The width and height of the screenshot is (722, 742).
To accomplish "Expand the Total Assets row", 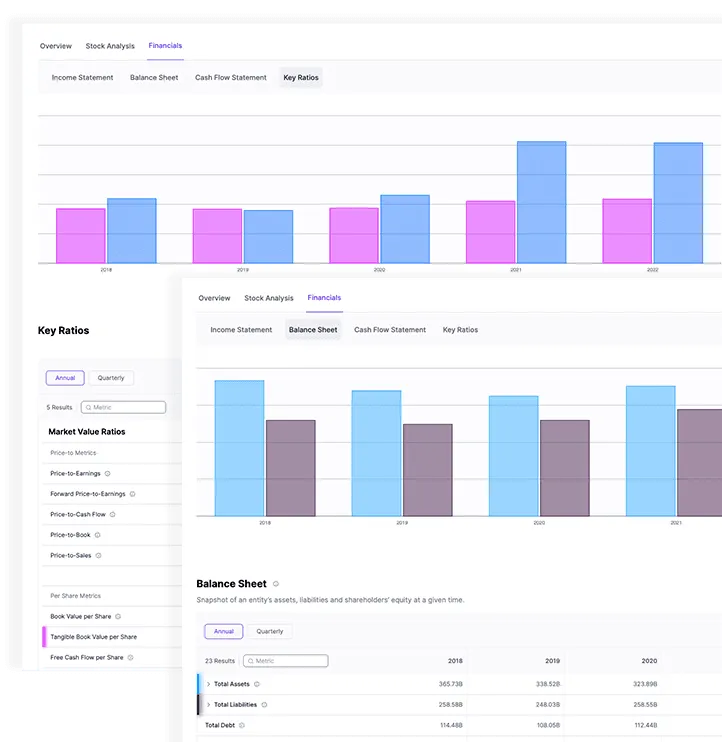I will tap(208, 684).
